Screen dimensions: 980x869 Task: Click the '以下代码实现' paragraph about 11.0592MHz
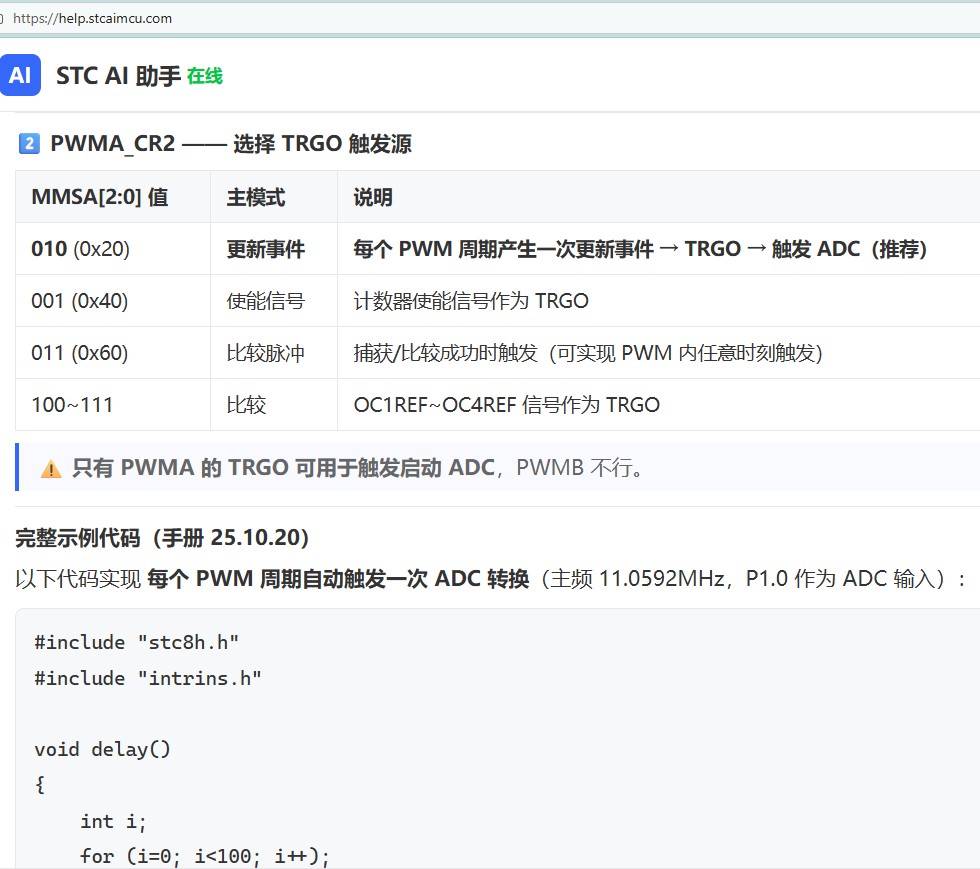[x=491, y=578]
